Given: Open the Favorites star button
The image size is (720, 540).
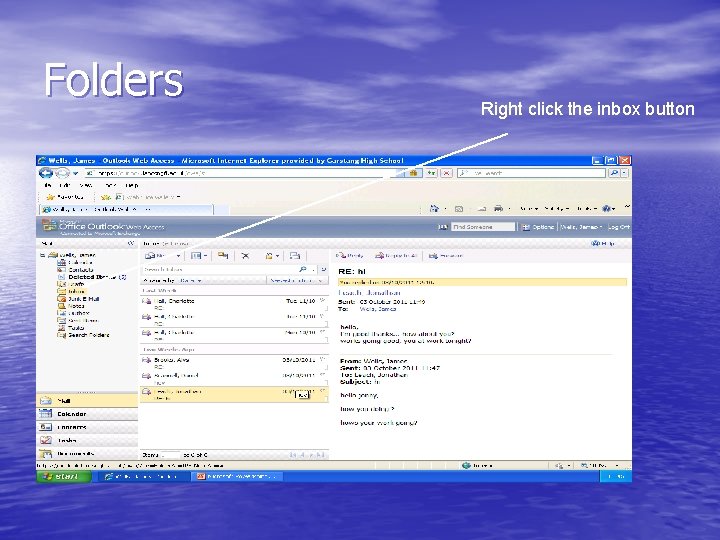Looking at the screenshot, I should click(64, 197).
